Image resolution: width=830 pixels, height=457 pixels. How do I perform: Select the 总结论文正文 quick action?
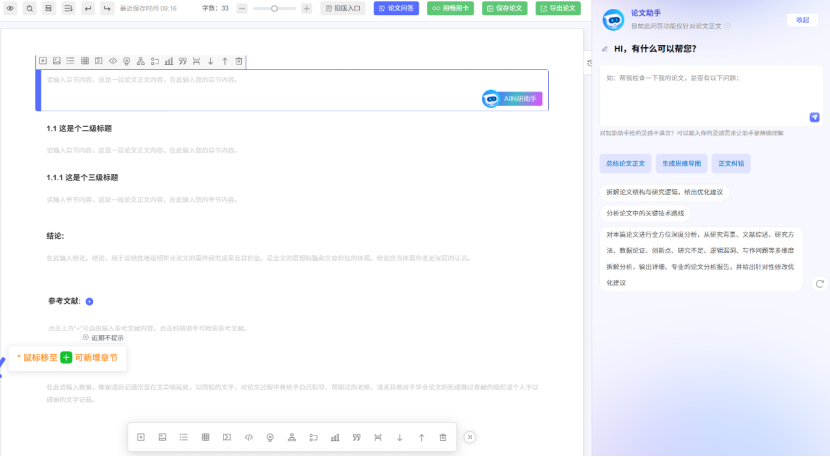coord(625,164)
